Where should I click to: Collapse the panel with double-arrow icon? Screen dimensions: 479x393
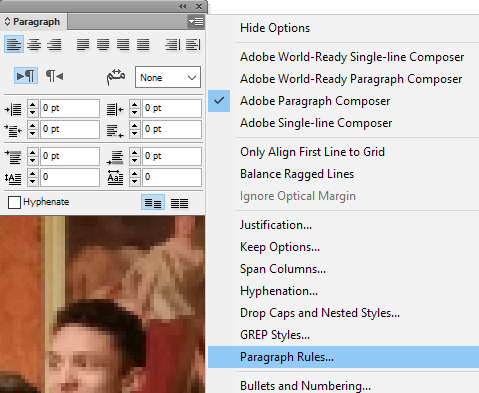182,6
